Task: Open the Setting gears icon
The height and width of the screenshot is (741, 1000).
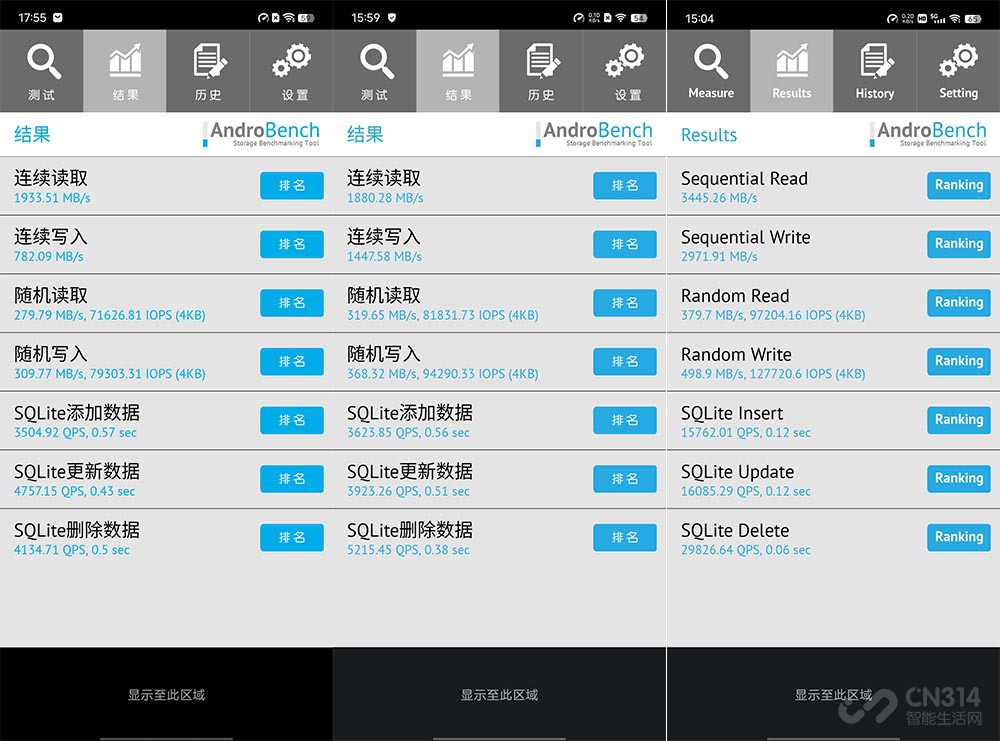Action: pyautogui.click(x=958, y=62)
